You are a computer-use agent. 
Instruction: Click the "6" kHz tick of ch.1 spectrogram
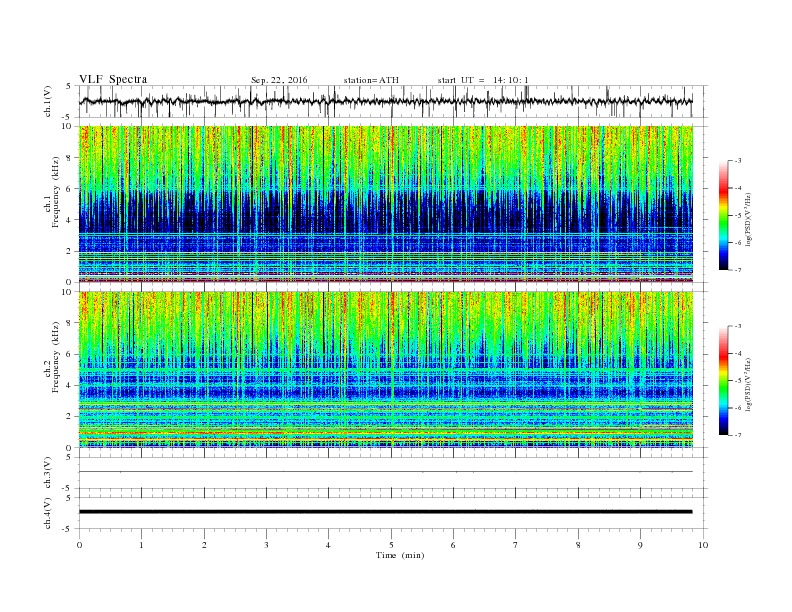point(69,189)
